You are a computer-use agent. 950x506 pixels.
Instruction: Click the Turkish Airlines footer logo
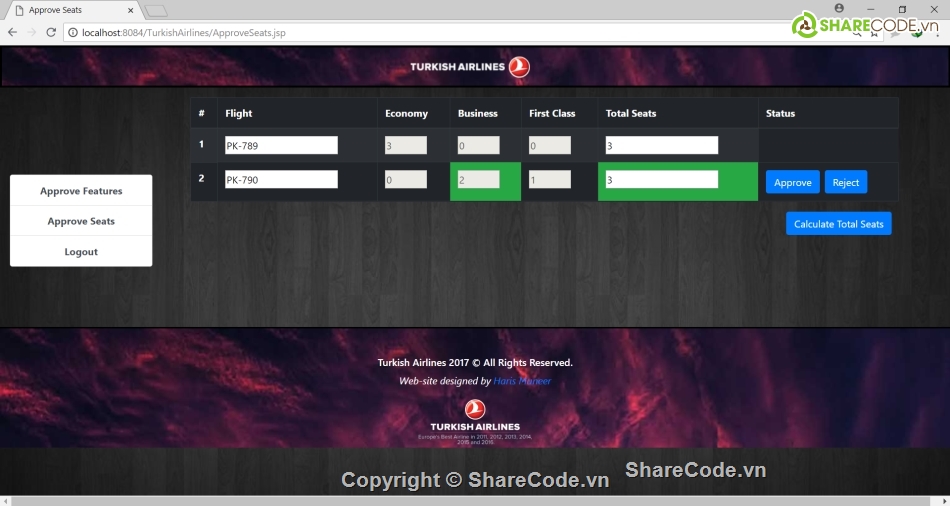475,416
